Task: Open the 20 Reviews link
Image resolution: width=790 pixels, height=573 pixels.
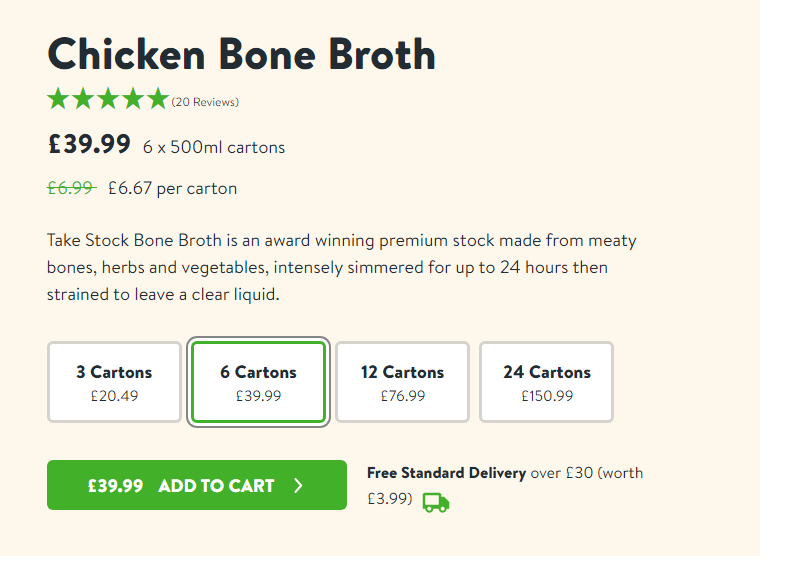Action: [205, 102]
